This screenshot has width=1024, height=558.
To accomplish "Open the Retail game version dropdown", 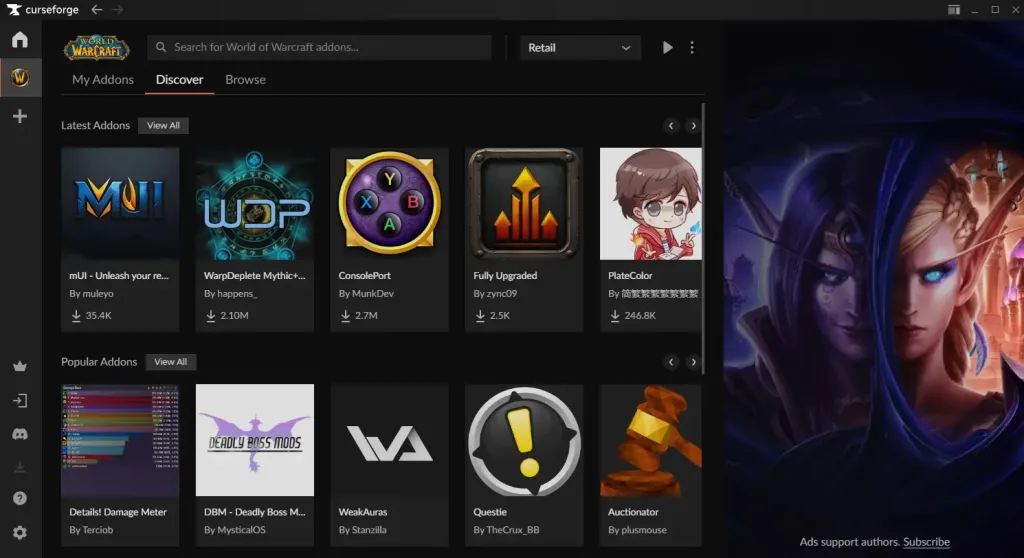I will point(580,48).
